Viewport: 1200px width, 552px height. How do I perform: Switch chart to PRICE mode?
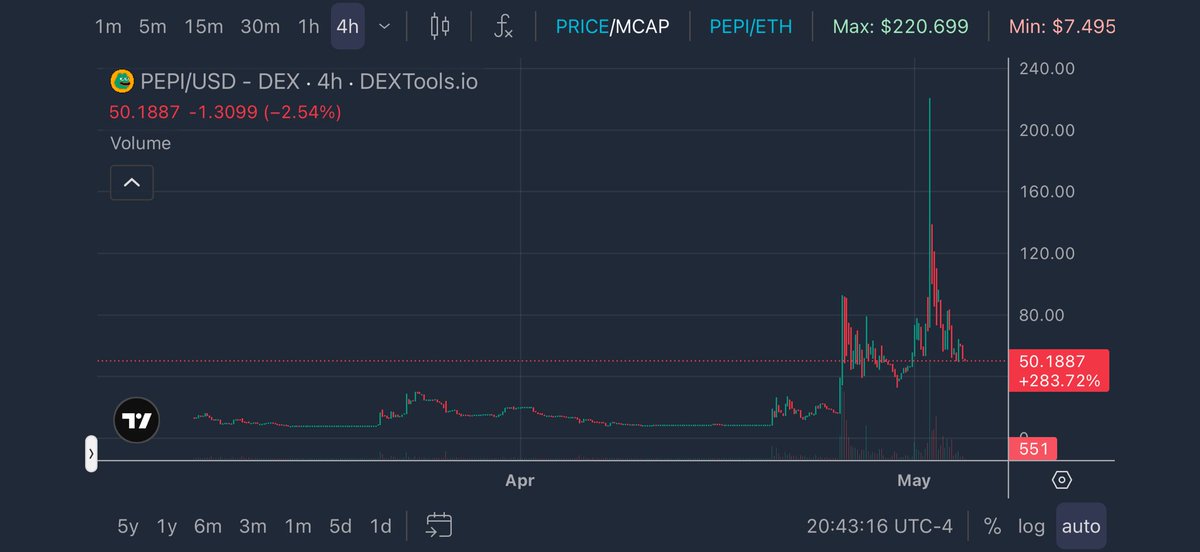(582, 26)
